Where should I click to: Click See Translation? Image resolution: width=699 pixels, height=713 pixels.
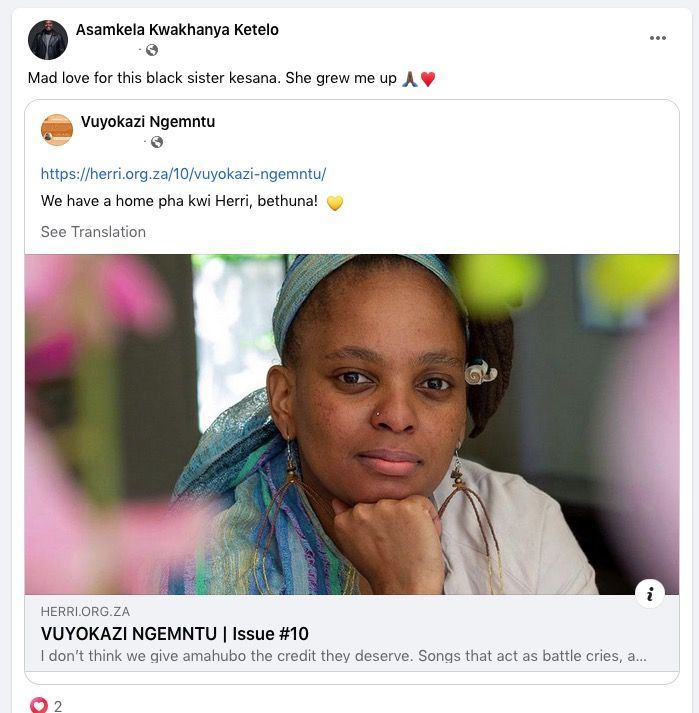[93, 232]
